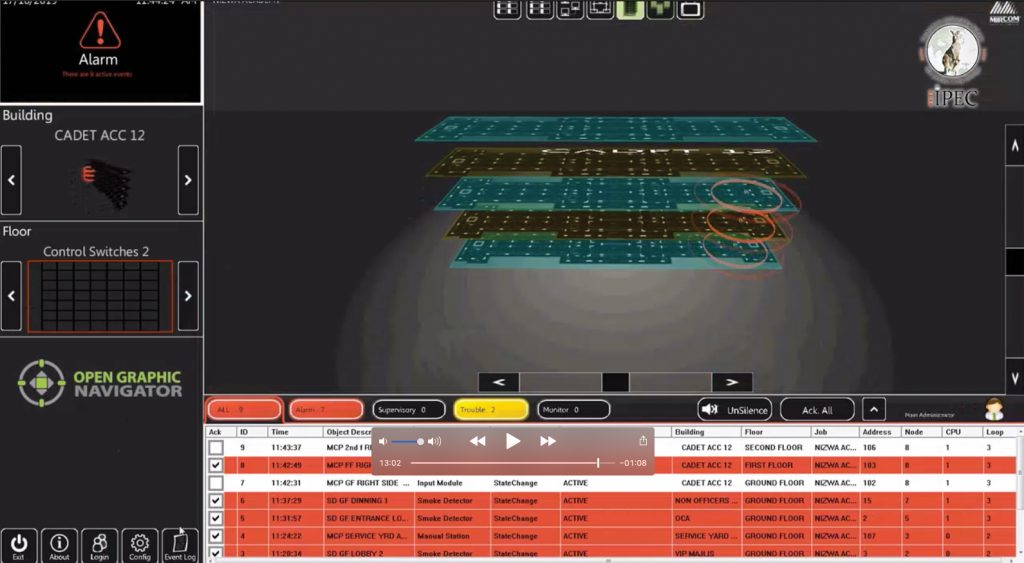Click the share icon in video overlay
The image size is (1024, 563).
click(x=643, y=441)
